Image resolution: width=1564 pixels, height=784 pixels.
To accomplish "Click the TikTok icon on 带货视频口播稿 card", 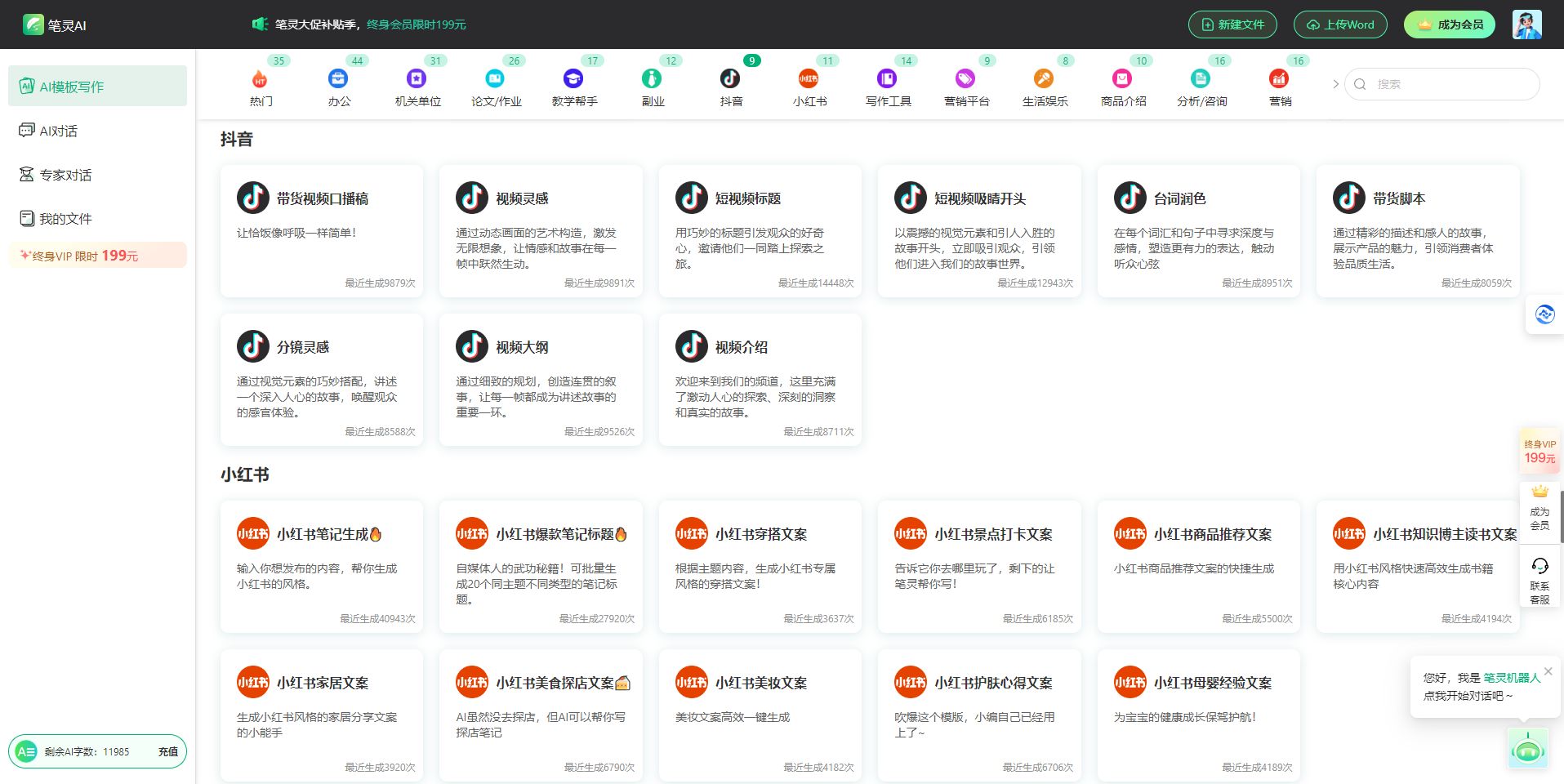I will (x=253, y=198).
